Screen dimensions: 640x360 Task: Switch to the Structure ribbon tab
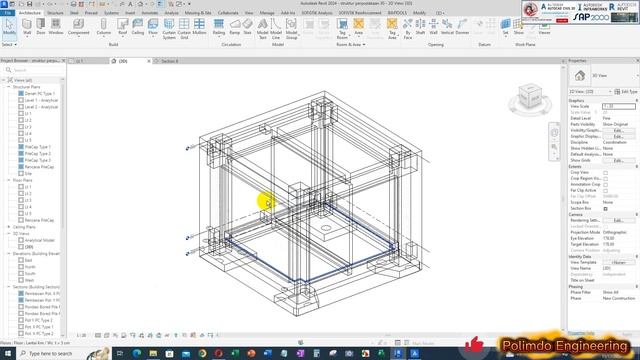[x=55, y=13]
